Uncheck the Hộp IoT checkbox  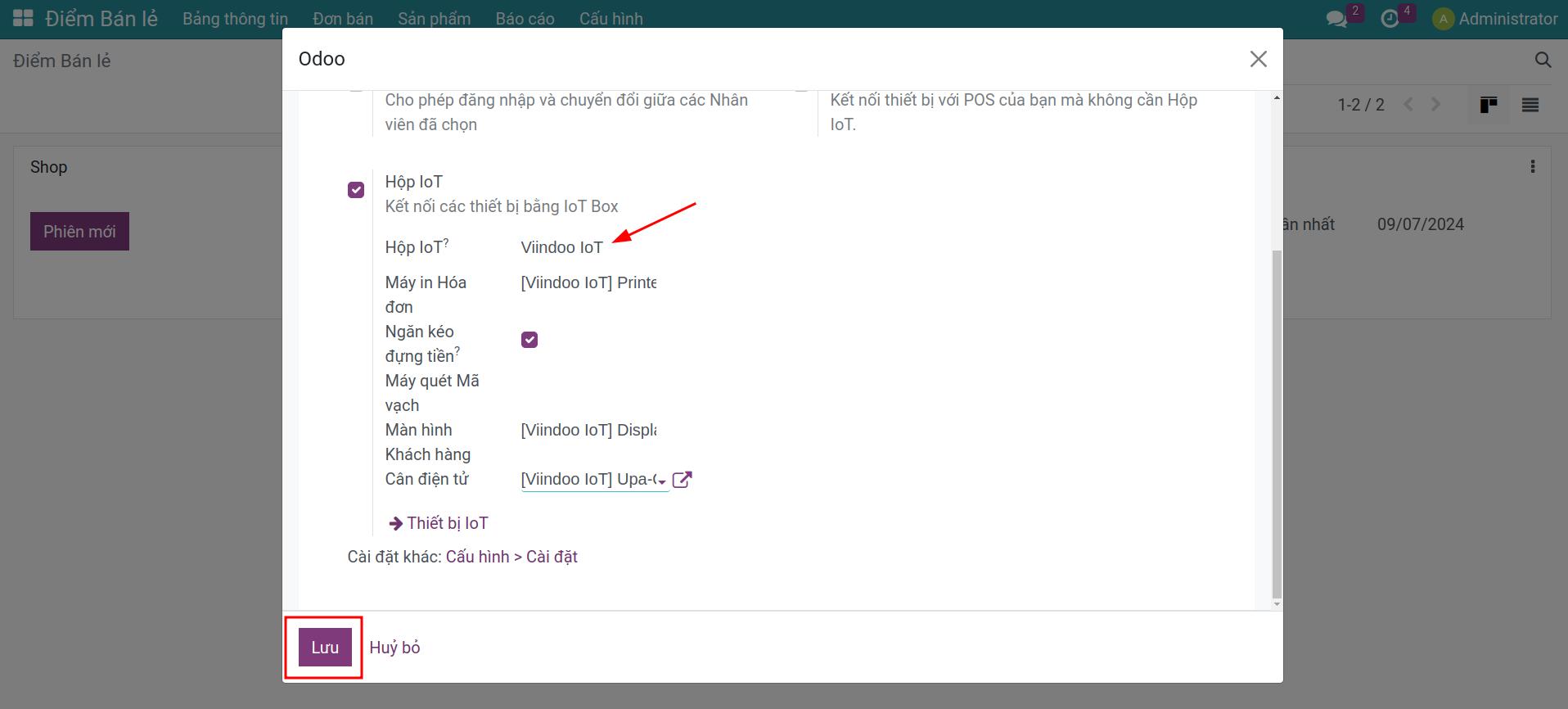356,190
